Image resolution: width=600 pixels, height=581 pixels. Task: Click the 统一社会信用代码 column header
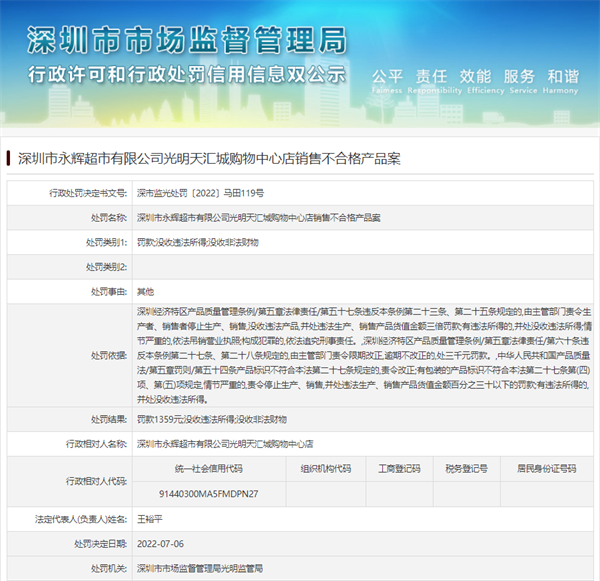209,468
